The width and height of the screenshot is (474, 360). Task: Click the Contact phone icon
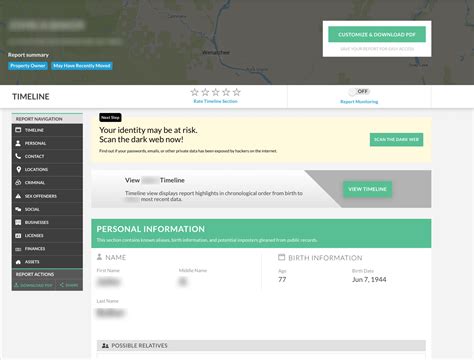point(18,156)
